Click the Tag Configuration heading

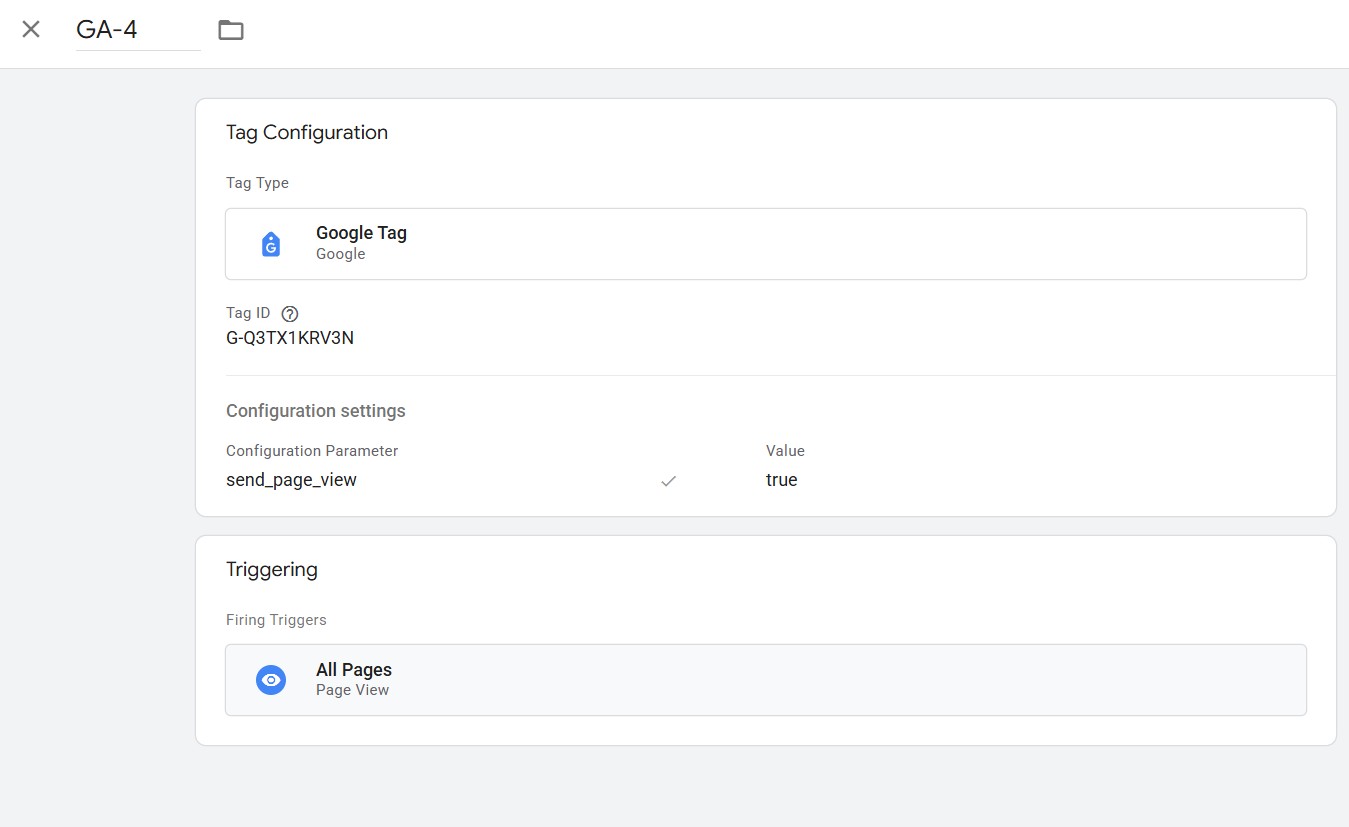pos(307,133)
